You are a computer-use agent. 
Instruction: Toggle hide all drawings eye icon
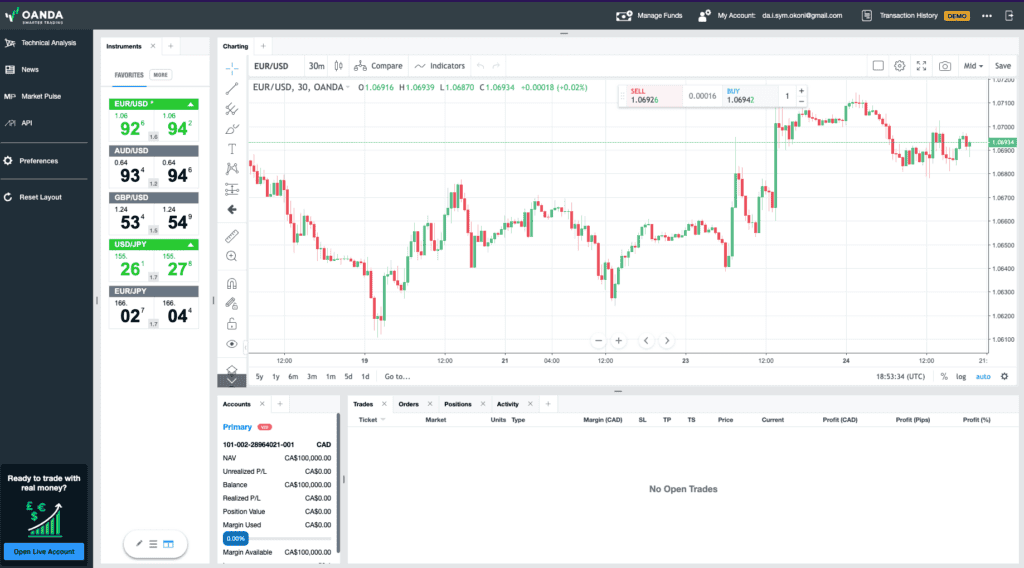click(232, 344)
